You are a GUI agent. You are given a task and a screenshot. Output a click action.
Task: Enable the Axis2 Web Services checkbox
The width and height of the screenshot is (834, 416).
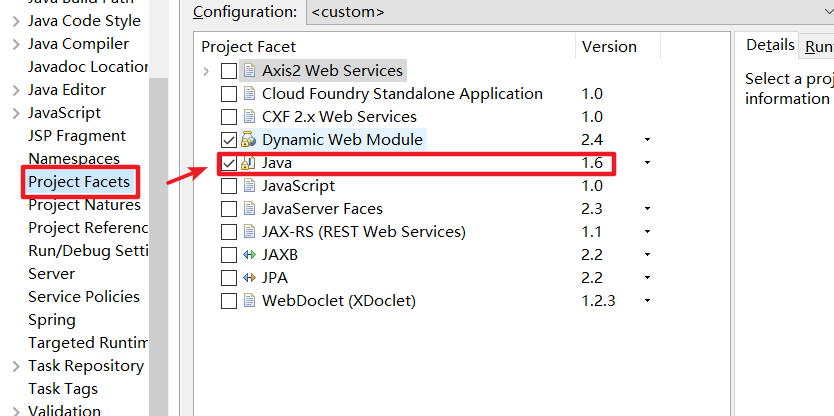(229, 71)
